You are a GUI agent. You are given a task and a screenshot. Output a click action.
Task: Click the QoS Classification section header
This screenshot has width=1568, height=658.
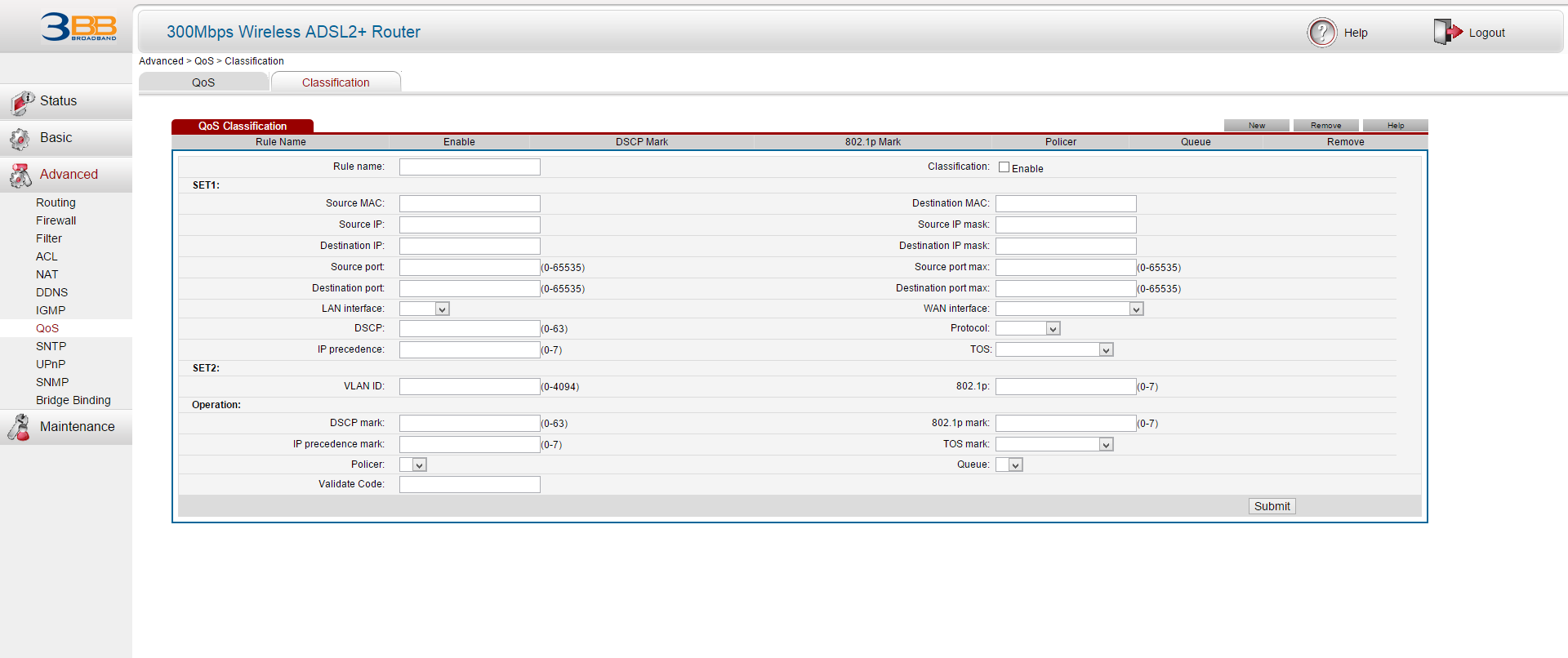[x=243, y=126]
